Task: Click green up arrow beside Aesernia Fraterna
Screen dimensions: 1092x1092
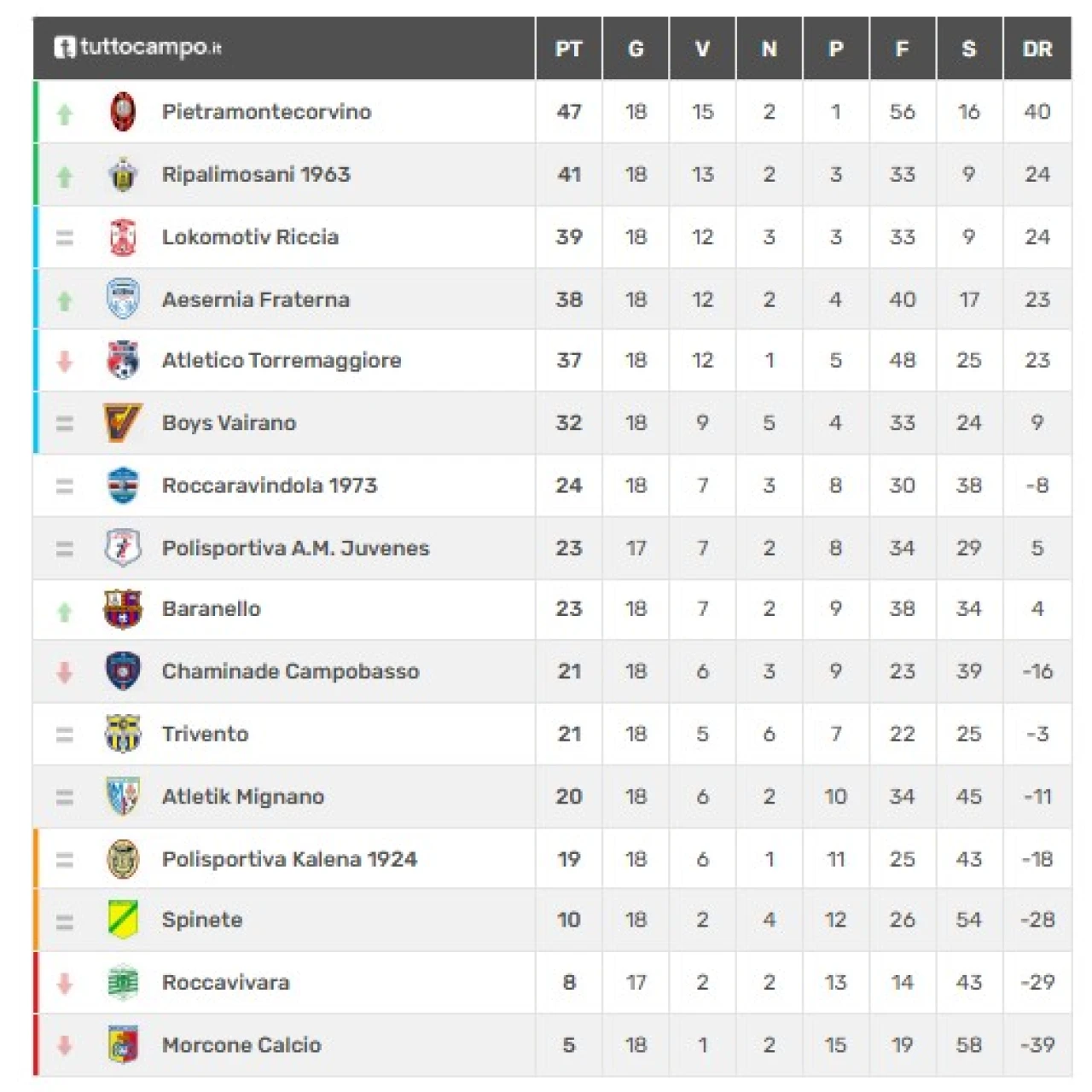Action: coord(65,300)
